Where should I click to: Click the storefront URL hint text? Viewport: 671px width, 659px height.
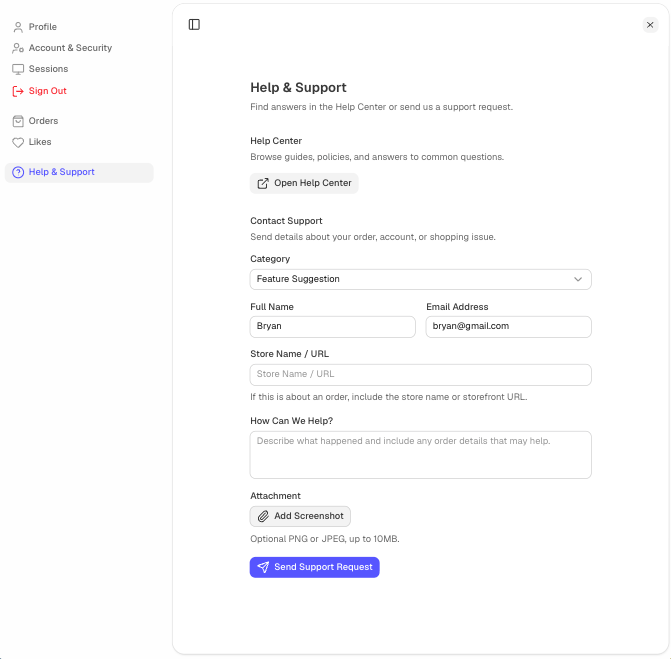click(389, 397)
